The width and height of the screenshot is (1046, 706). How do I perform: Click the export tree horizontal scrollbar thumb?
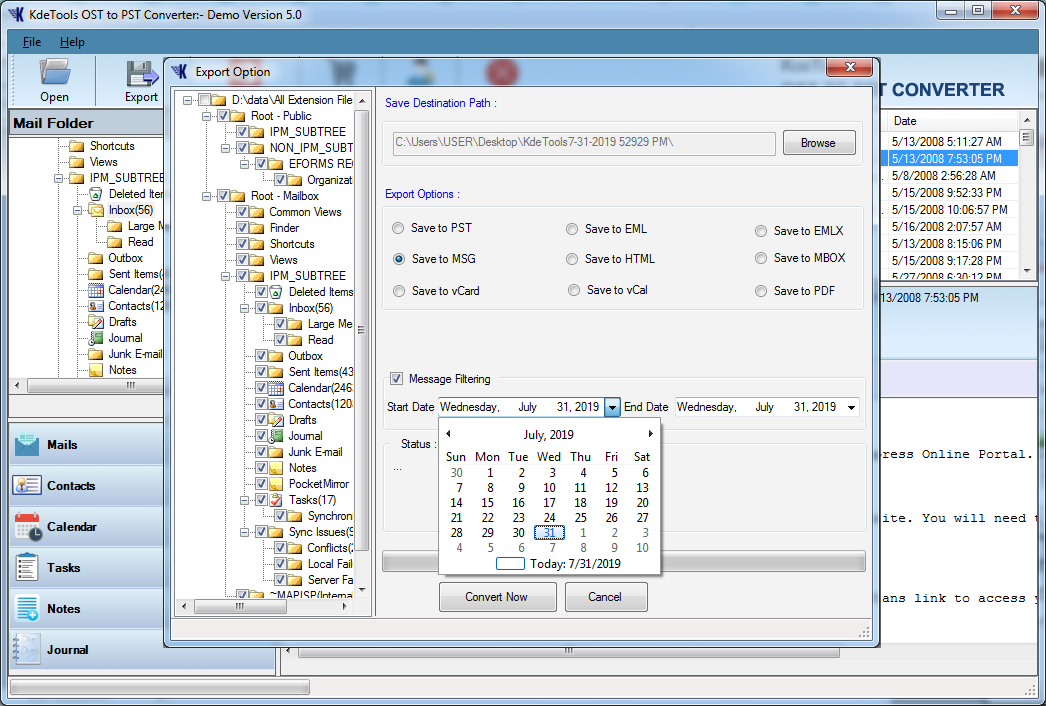coord(239,606)
